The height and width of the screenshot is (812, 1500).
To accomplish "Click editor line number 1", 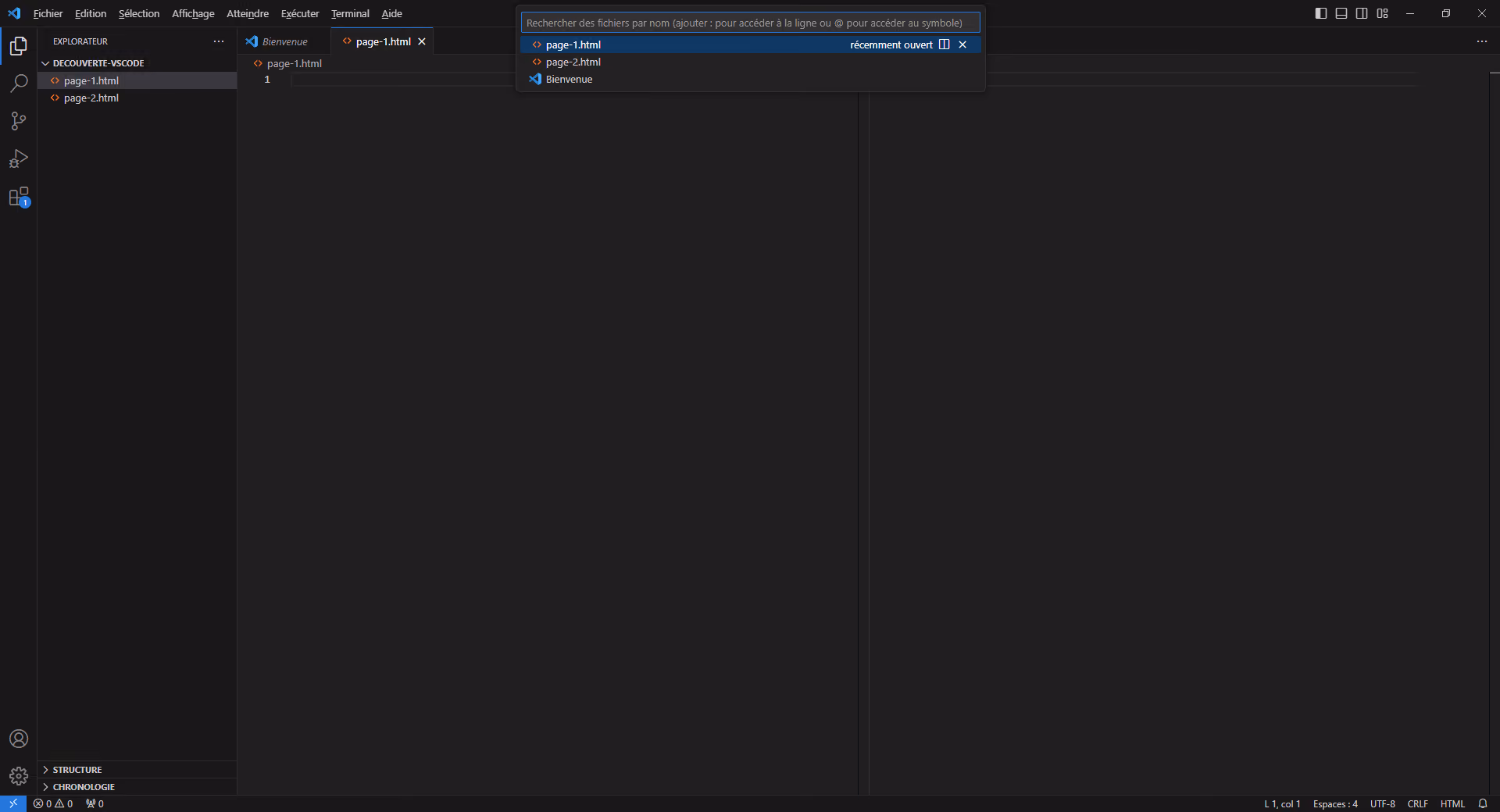I will tap(267, 80).
